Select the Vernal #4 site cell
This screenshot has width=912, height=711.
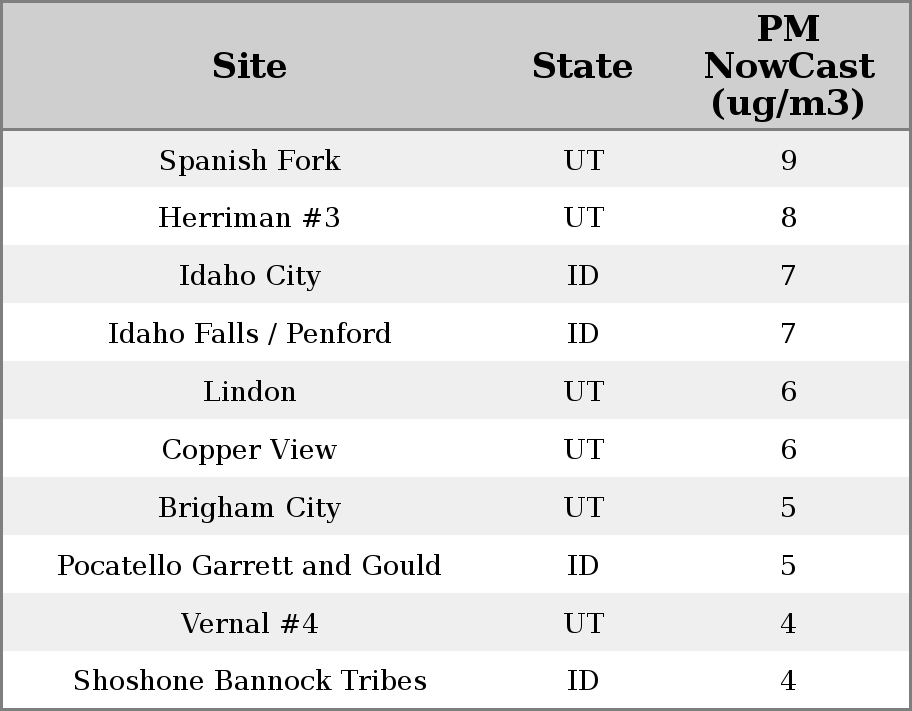(x=249, y=624)
